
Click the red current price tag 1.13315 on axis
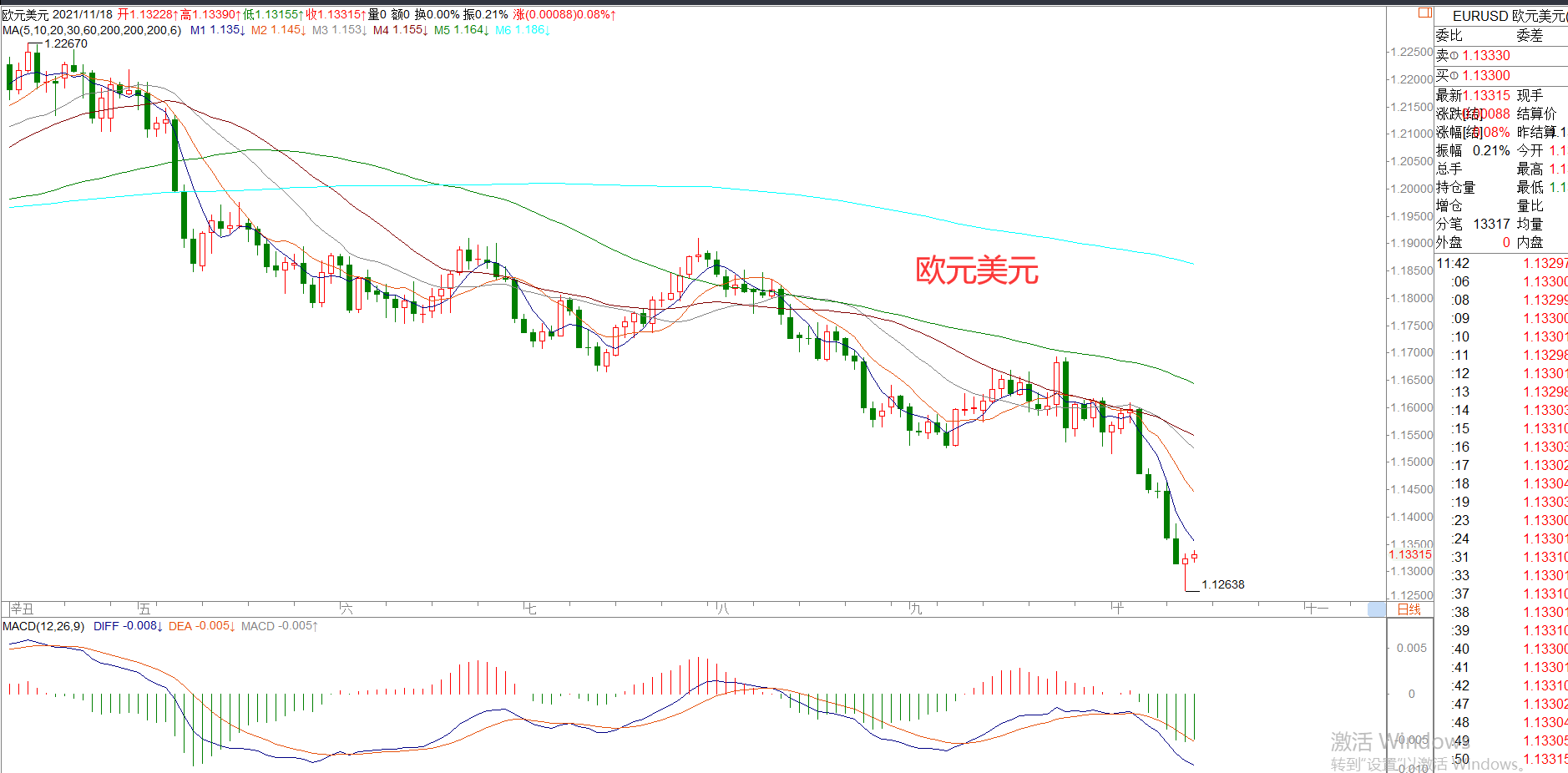point(1410,554)
